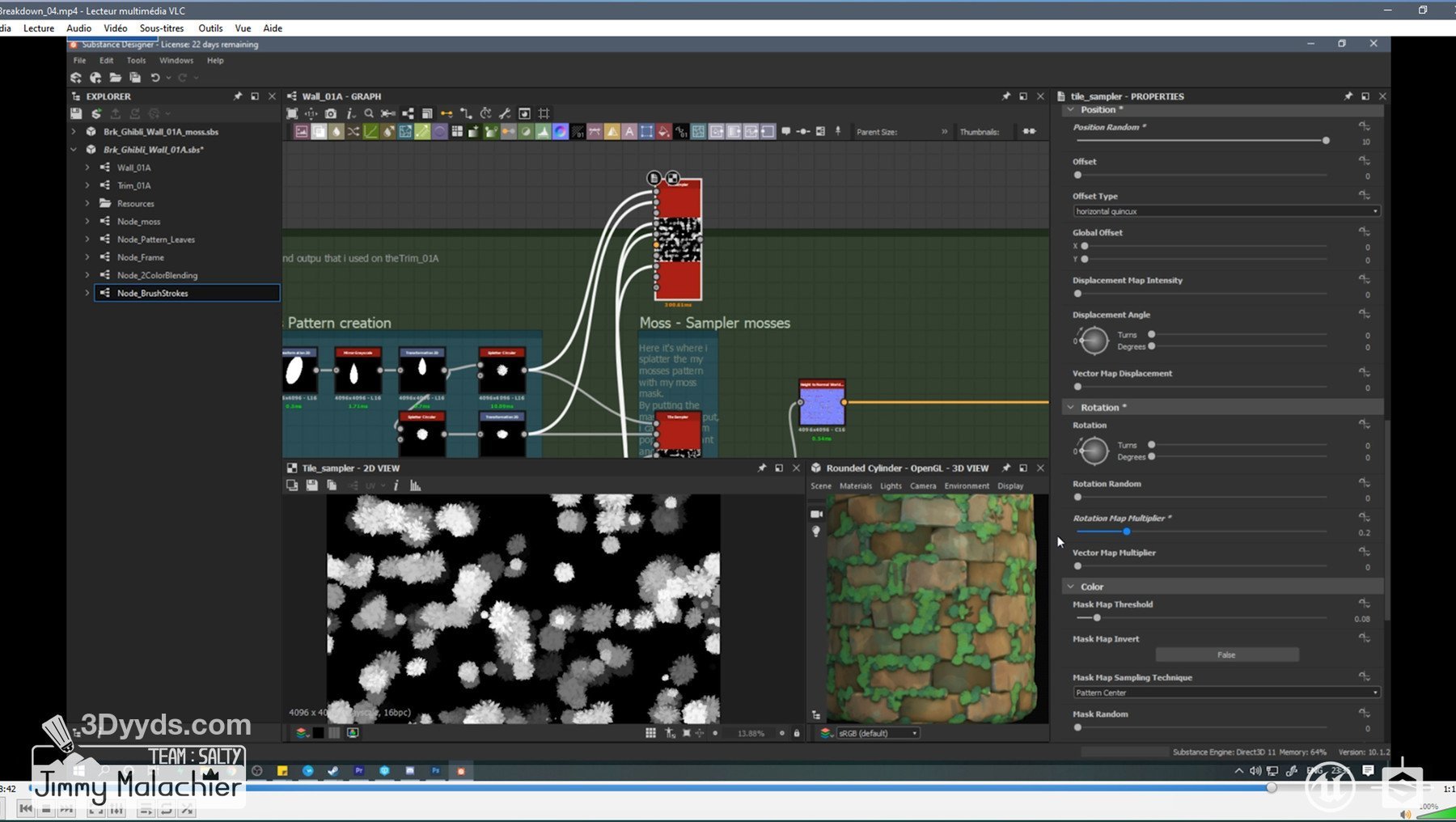Click the camera screenshot icon in graph toolbar

pyautogui.click(x=331, y=113)
